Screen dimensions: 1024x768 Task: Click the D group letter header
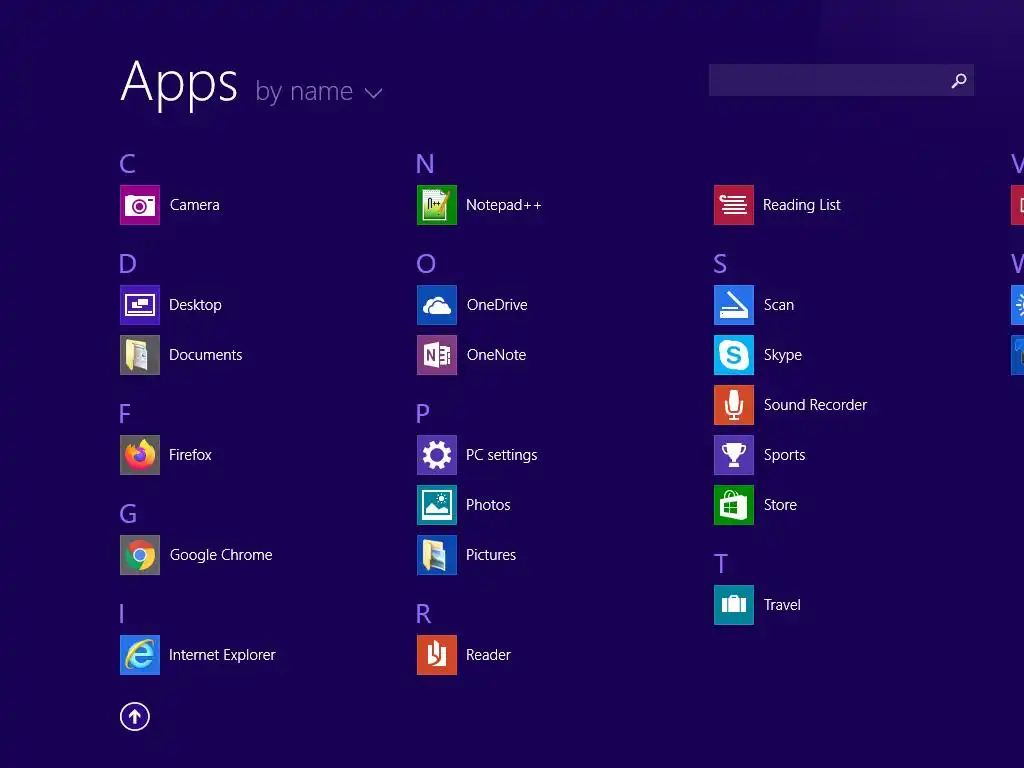click(x=128, y=264)
